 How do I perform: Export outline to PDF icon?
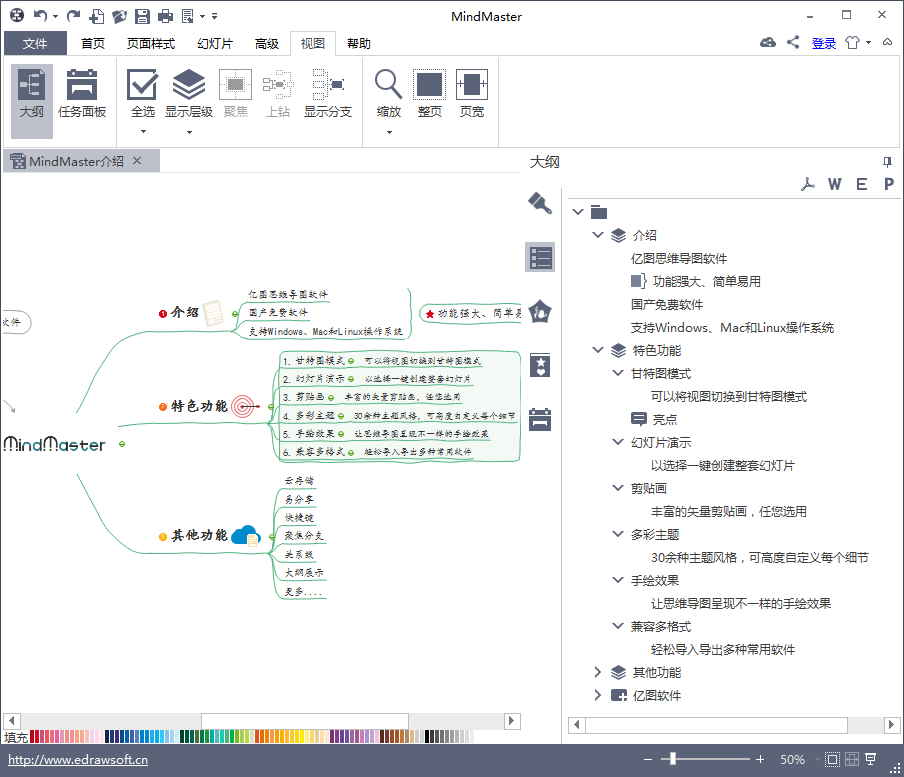(808, 184)
